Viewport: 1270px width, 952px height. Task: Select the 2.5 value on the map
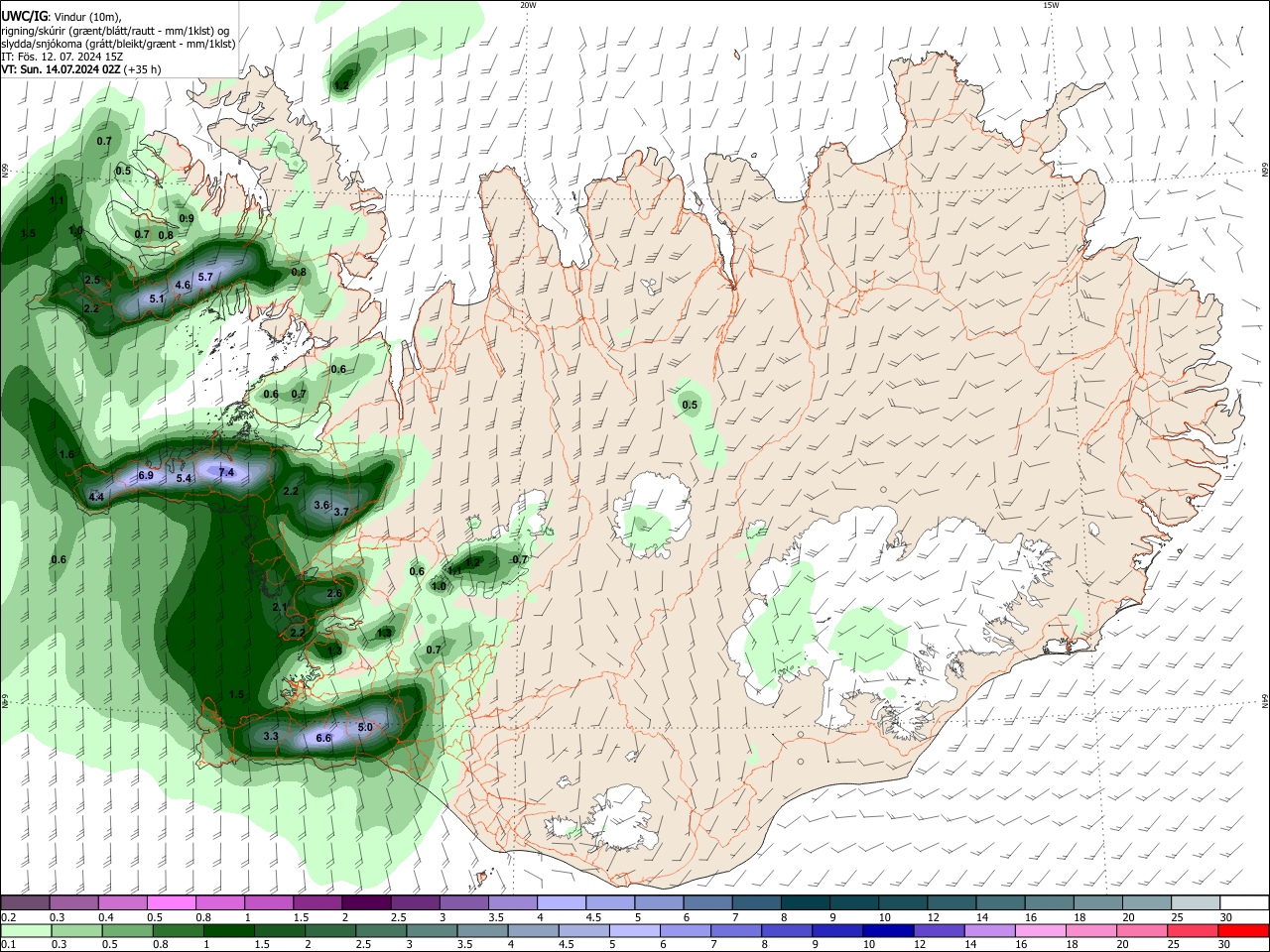92,281
